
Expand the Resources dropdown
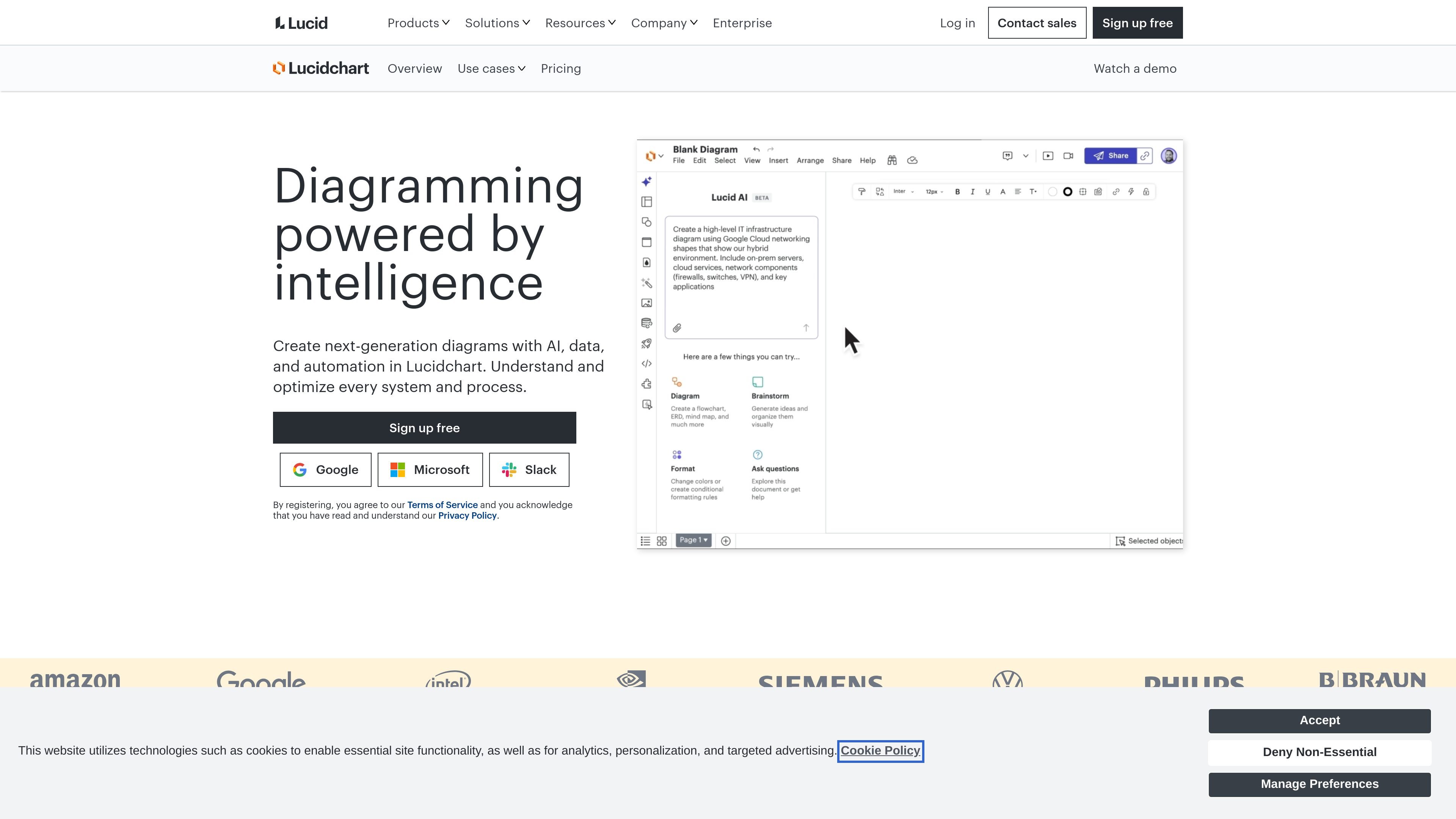581,23
